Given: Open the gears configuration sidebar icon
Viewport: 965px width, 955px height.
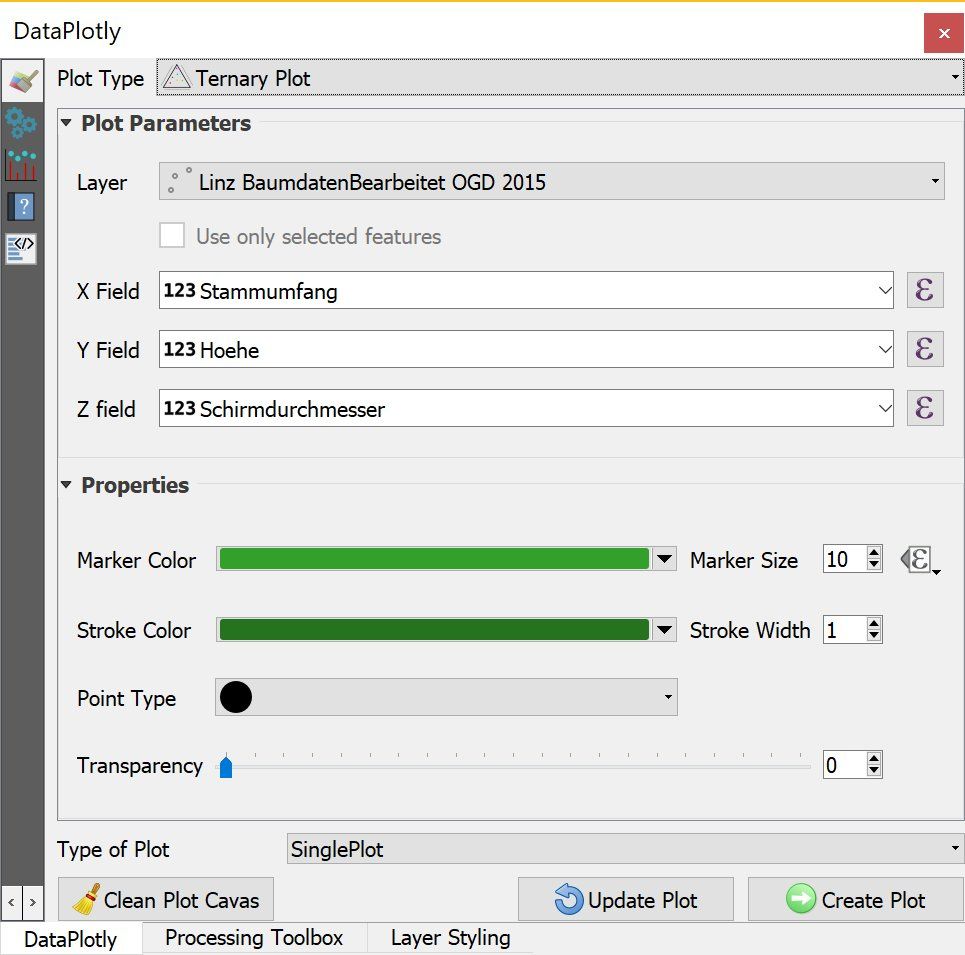Looking at the screenshot, I should click(22, 123).
